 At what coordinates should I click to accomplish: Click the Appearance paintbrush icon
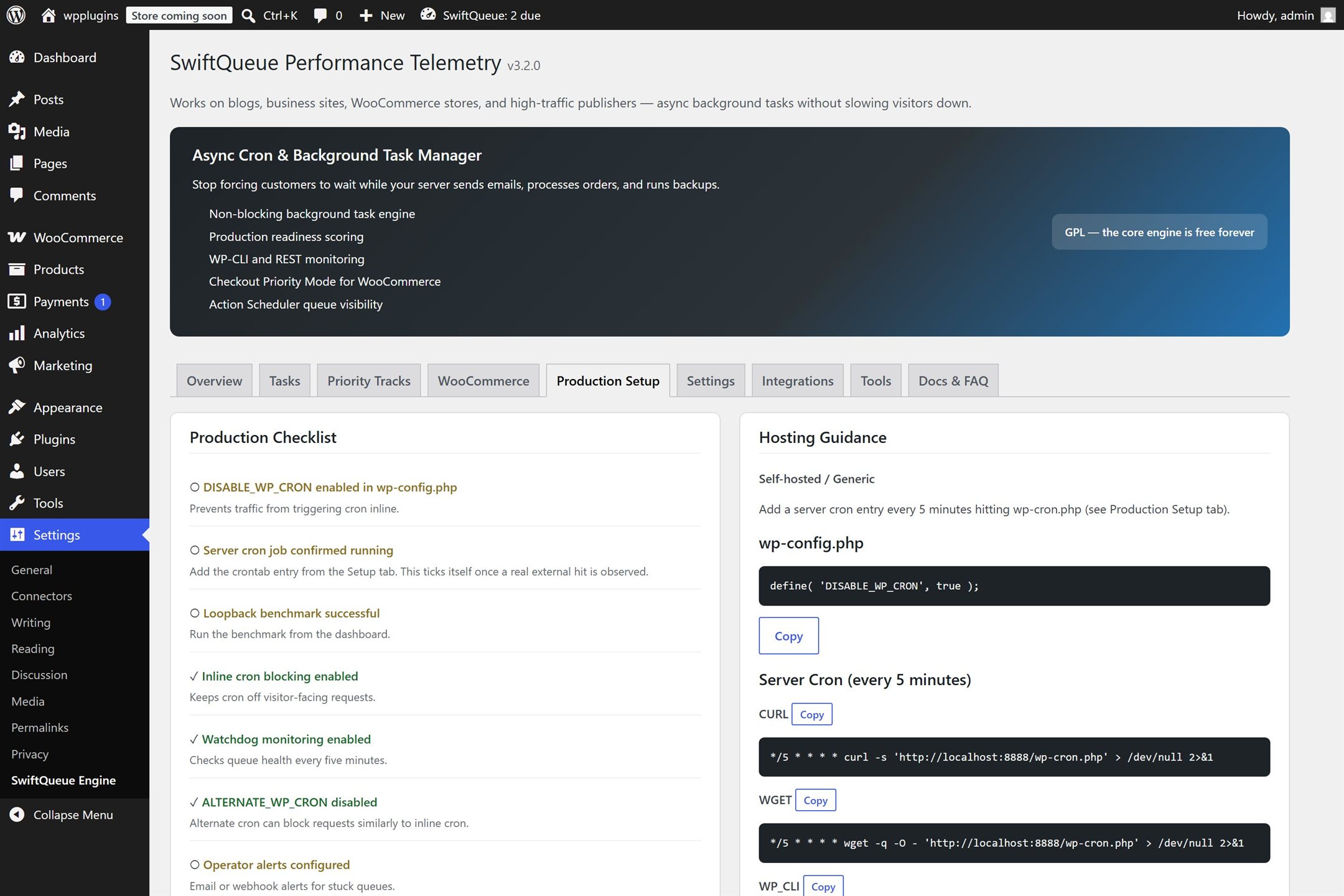point(17,407)
